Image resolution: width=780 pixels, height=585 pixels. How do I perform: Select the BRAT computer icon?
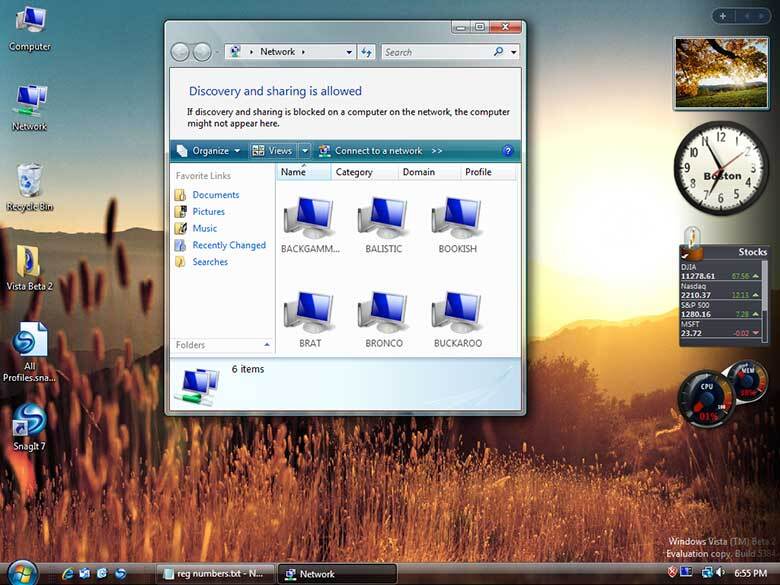310,319
